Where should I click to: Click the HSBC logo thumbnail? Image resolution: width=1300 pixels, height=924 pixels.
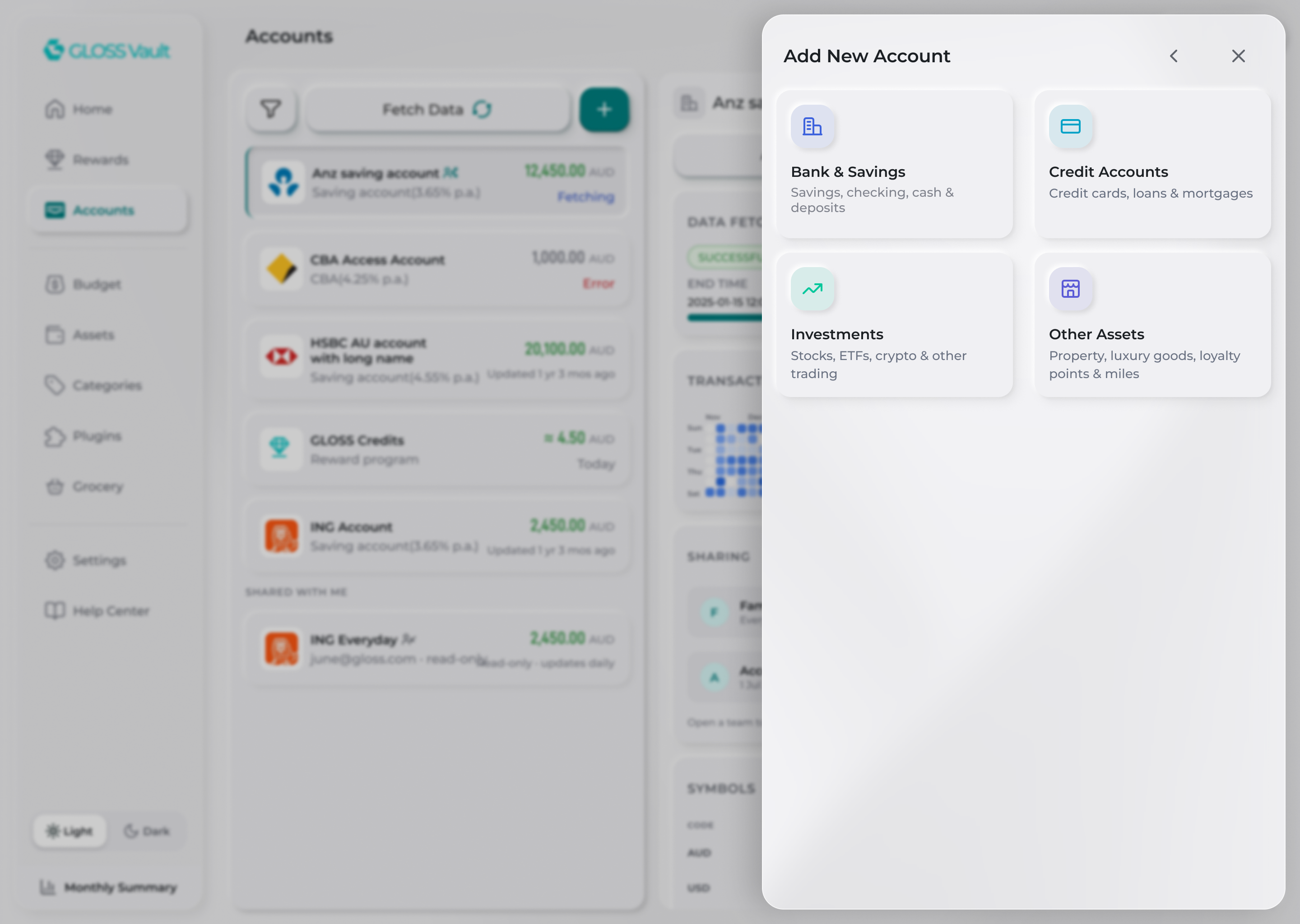coord(281,357)
